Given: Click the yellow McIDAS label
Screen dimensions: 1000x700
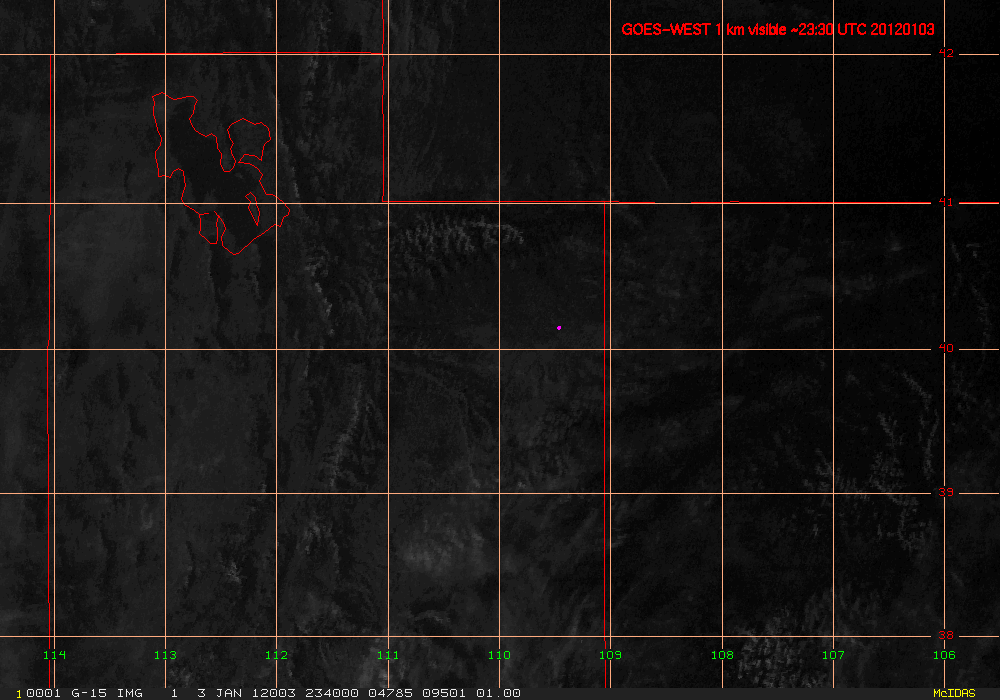Looking at the screenshot, I should (954, 693).
